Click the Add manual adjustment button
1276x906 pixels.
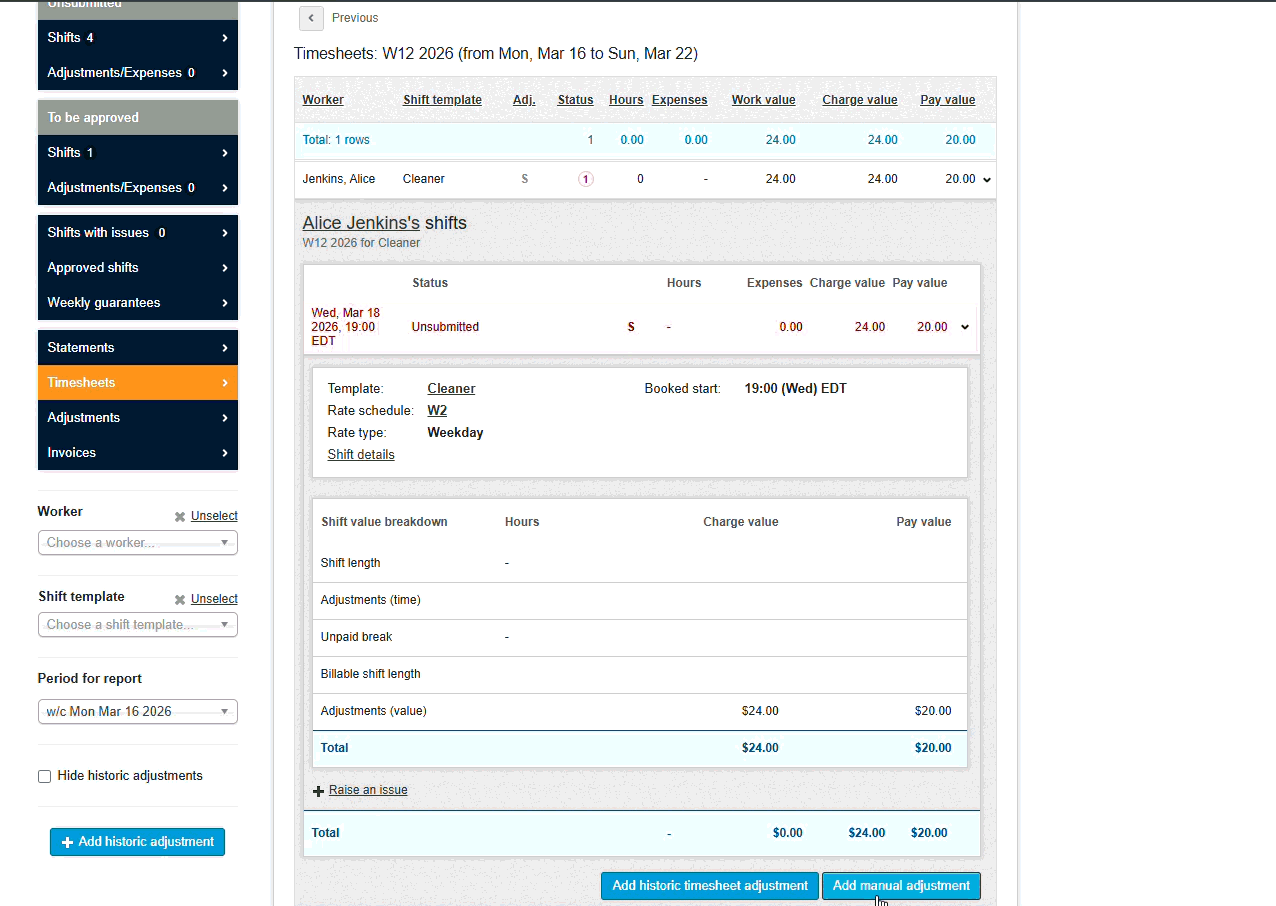tap(900, 885)
